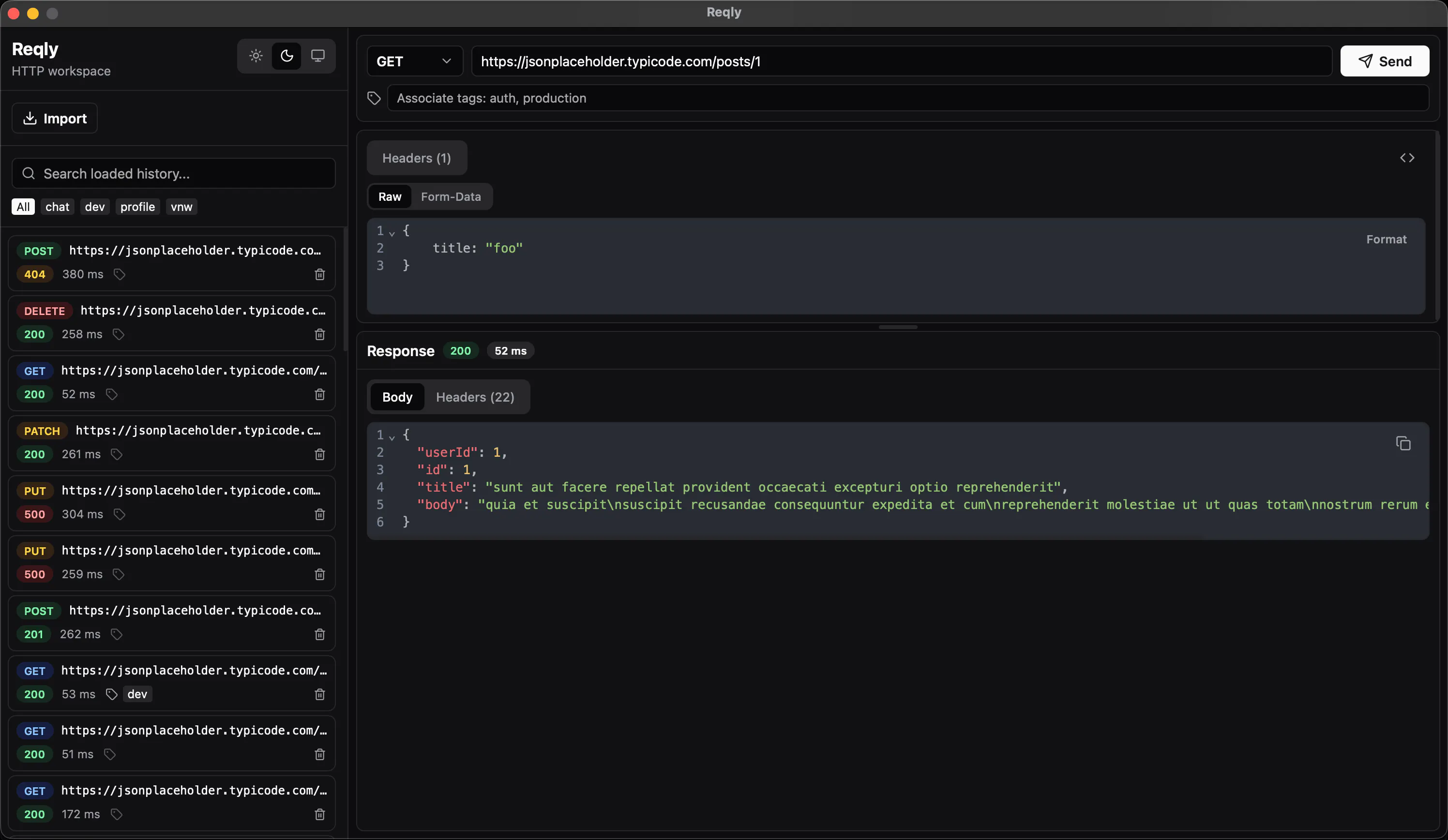Open code snippet view angle-brackets icon
The width and height of the screenshot is (1448, 840).
(x=1407, y=158)
